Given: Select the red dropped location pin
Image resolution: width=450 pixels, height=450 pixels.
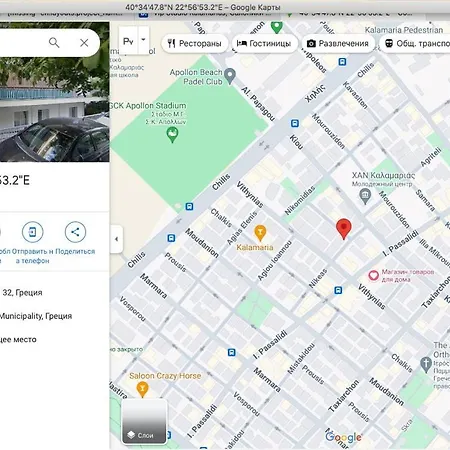Looking at the screenshot, I should [x=344, y=229].
